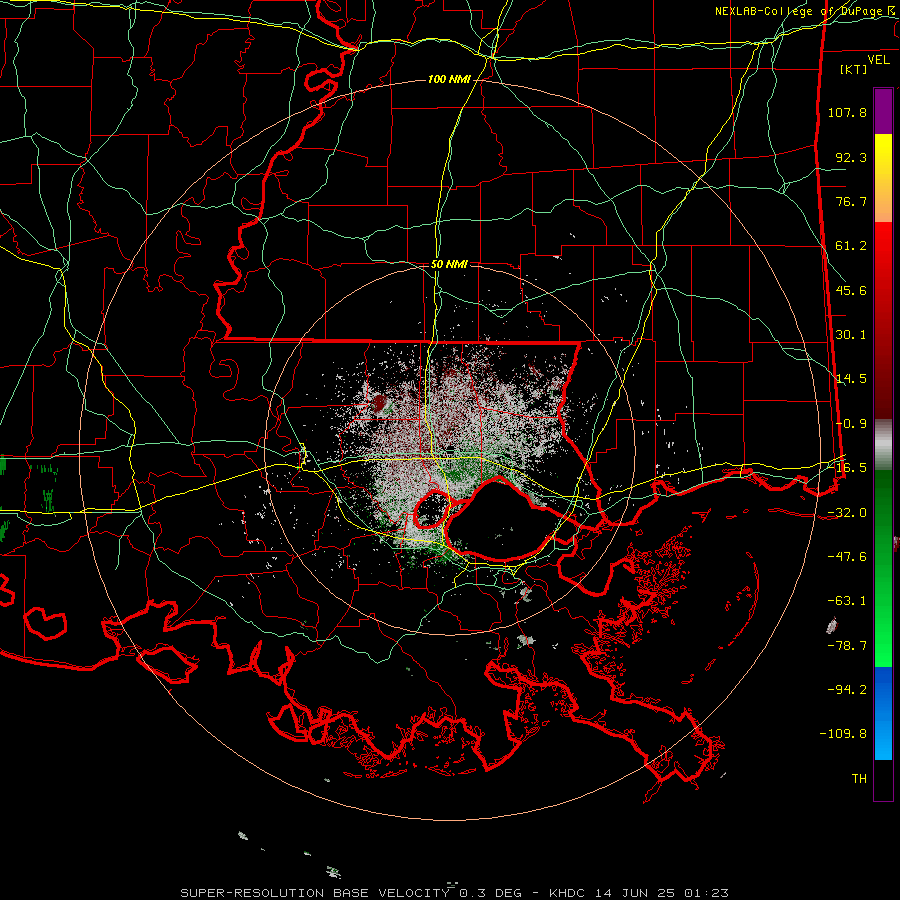Image resolution: width=900 pixels, height=900 pixels.
Task: Click the -109.8 velocity scale value
Action: point(843,734)
